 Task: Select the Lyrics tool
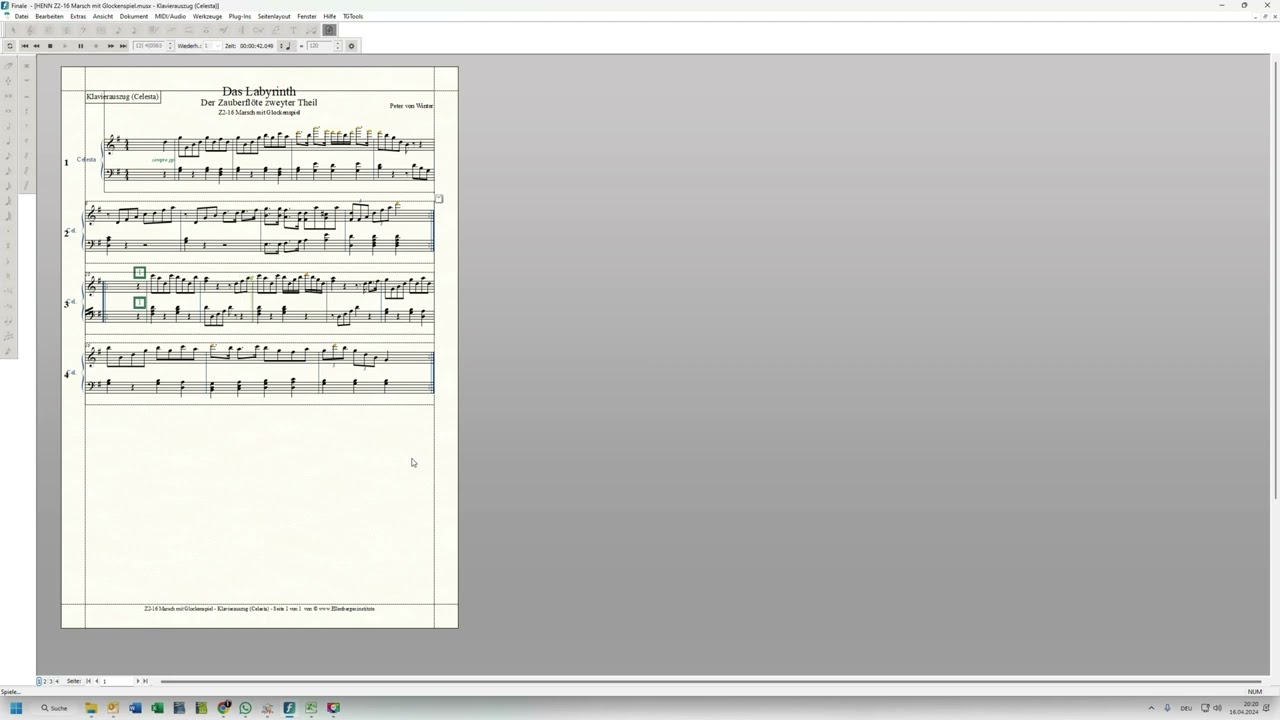276,30
